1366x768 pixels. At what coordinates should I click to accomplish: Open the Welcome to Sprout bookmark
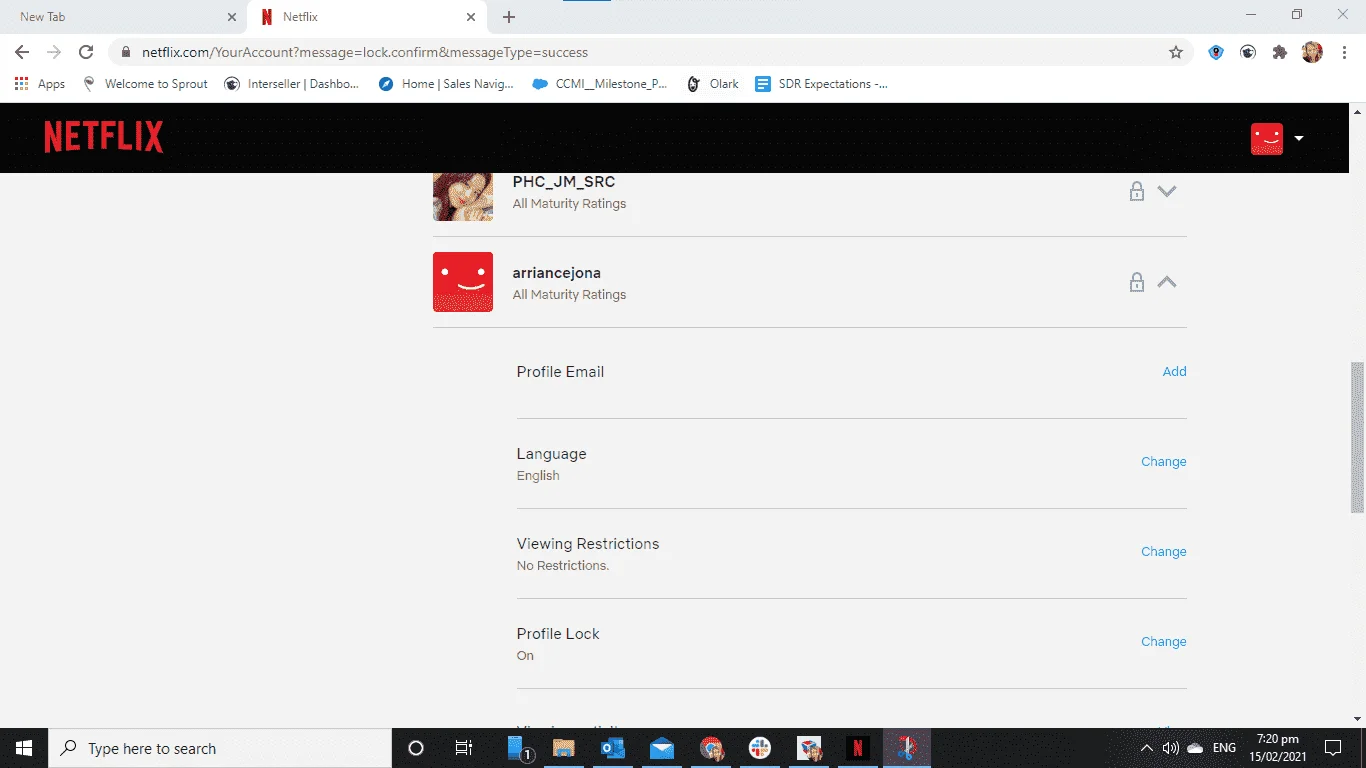(146, 84)
